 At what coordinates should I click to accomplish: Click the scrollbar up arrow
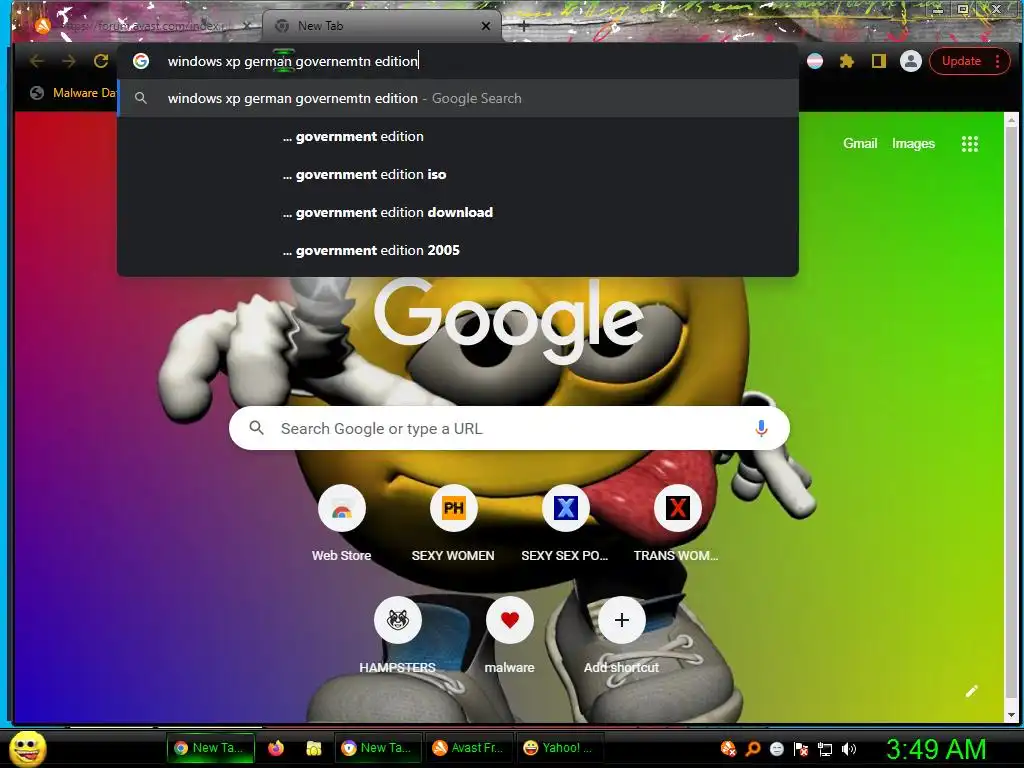pos(1011,120)
